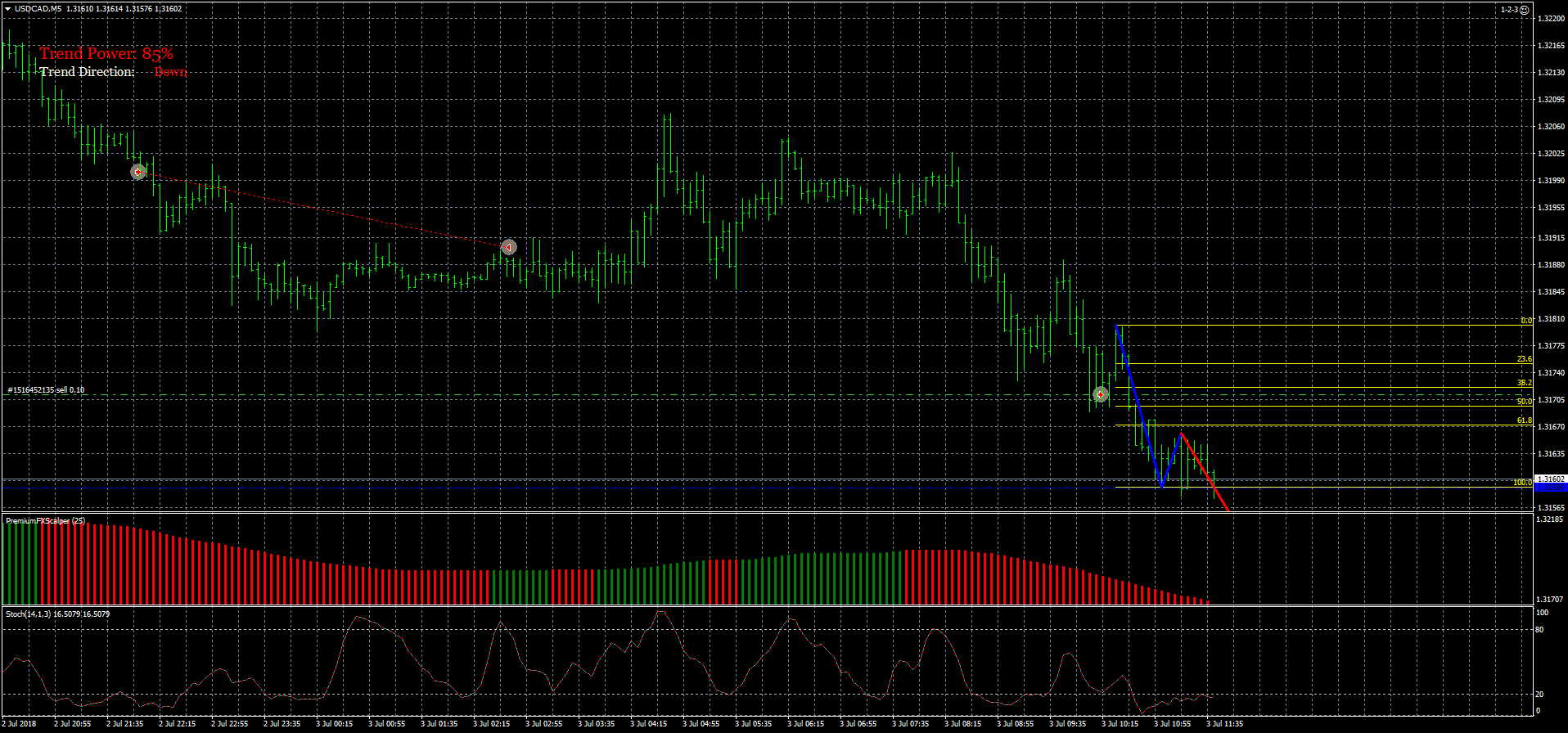Click the red 'Down' trend value
The image size is (1568, 733).
[170, 72]
